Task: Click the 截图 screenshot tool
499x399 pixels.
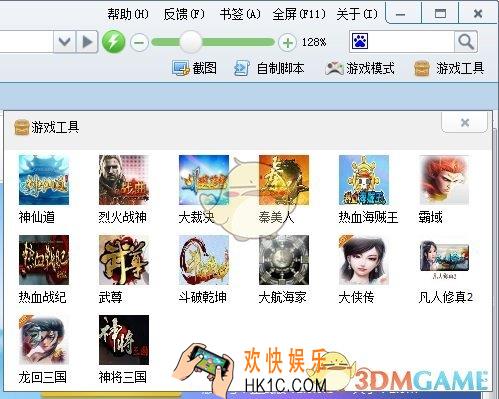Action: 195,68
